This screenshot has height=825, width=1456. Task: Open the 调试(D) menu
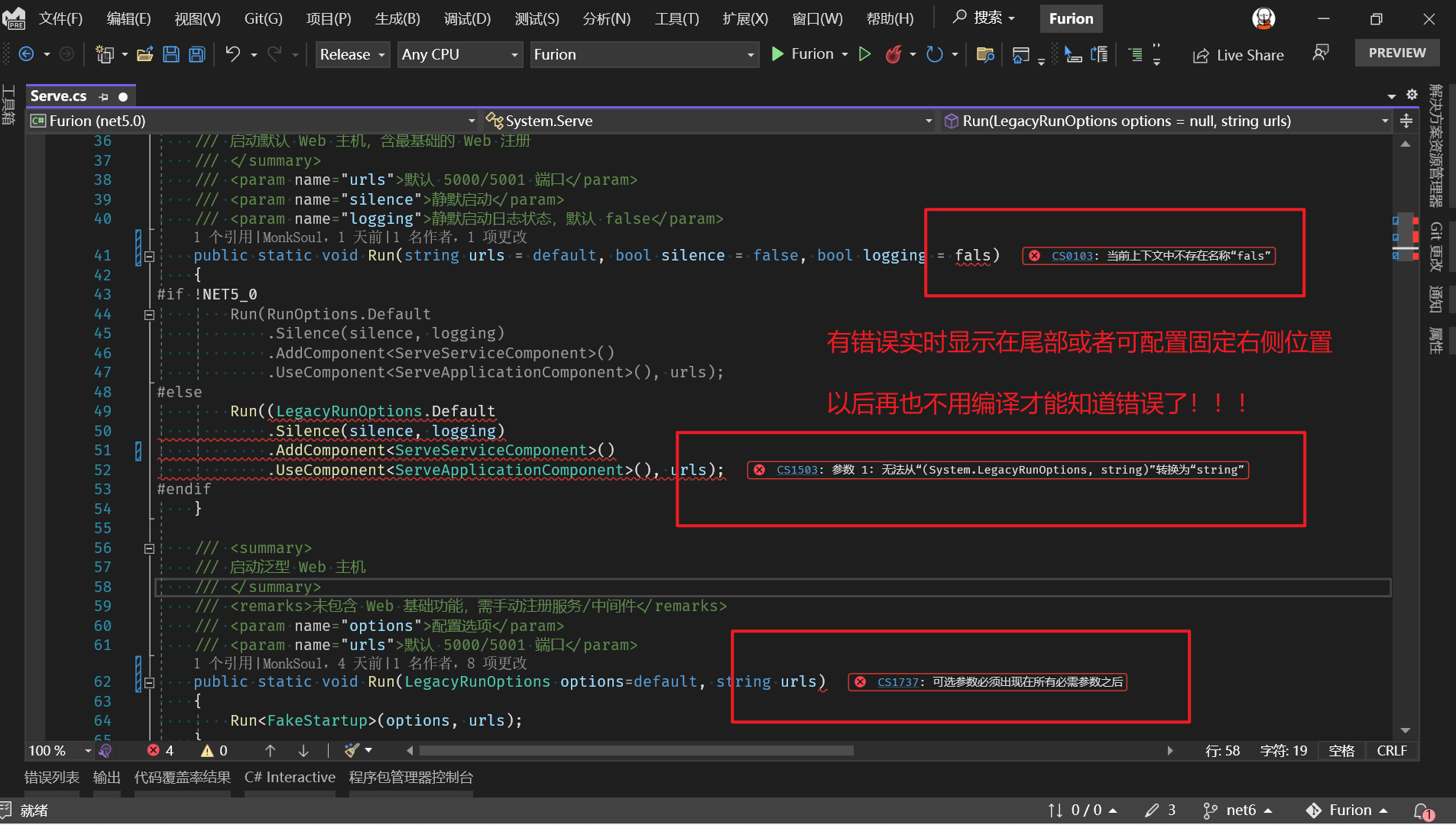tap(467, 18)
